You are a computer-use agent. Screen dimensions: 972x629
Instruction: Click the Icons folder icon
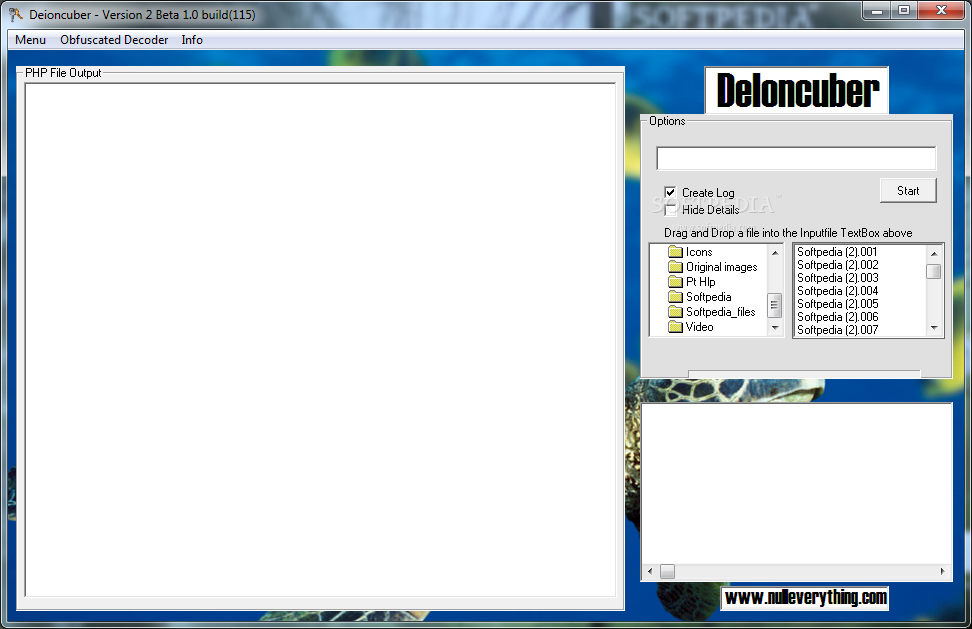(675, 252)
